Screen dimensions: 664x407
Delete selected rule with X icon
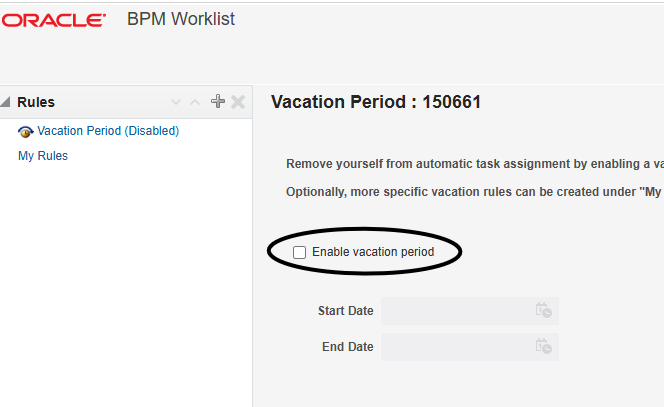click(x=238, y=102)
